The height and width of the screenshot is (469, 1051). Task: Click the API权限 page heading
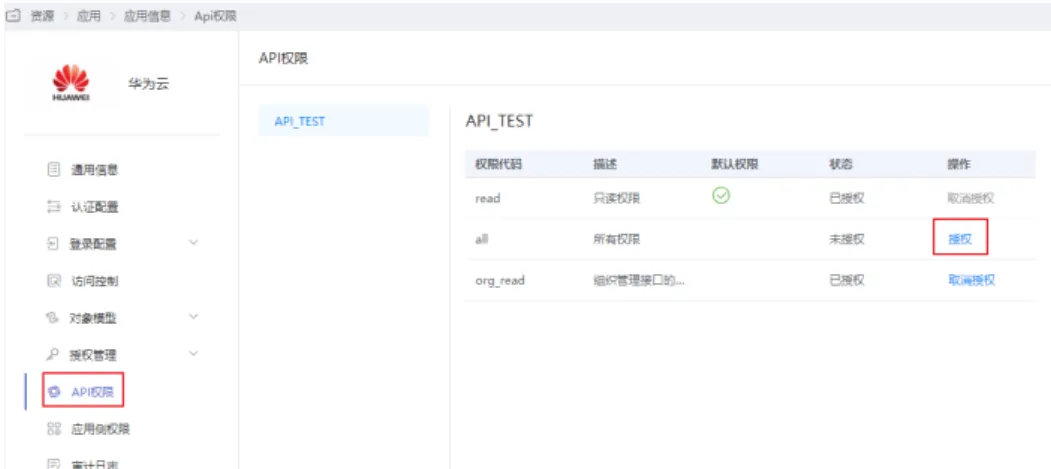(283, 59)
